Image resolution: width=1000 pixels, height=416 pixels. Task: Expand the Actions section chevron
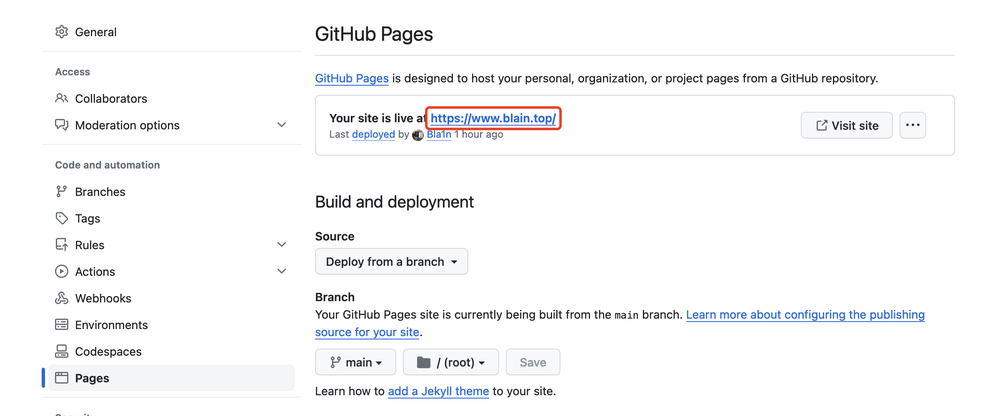281,272
